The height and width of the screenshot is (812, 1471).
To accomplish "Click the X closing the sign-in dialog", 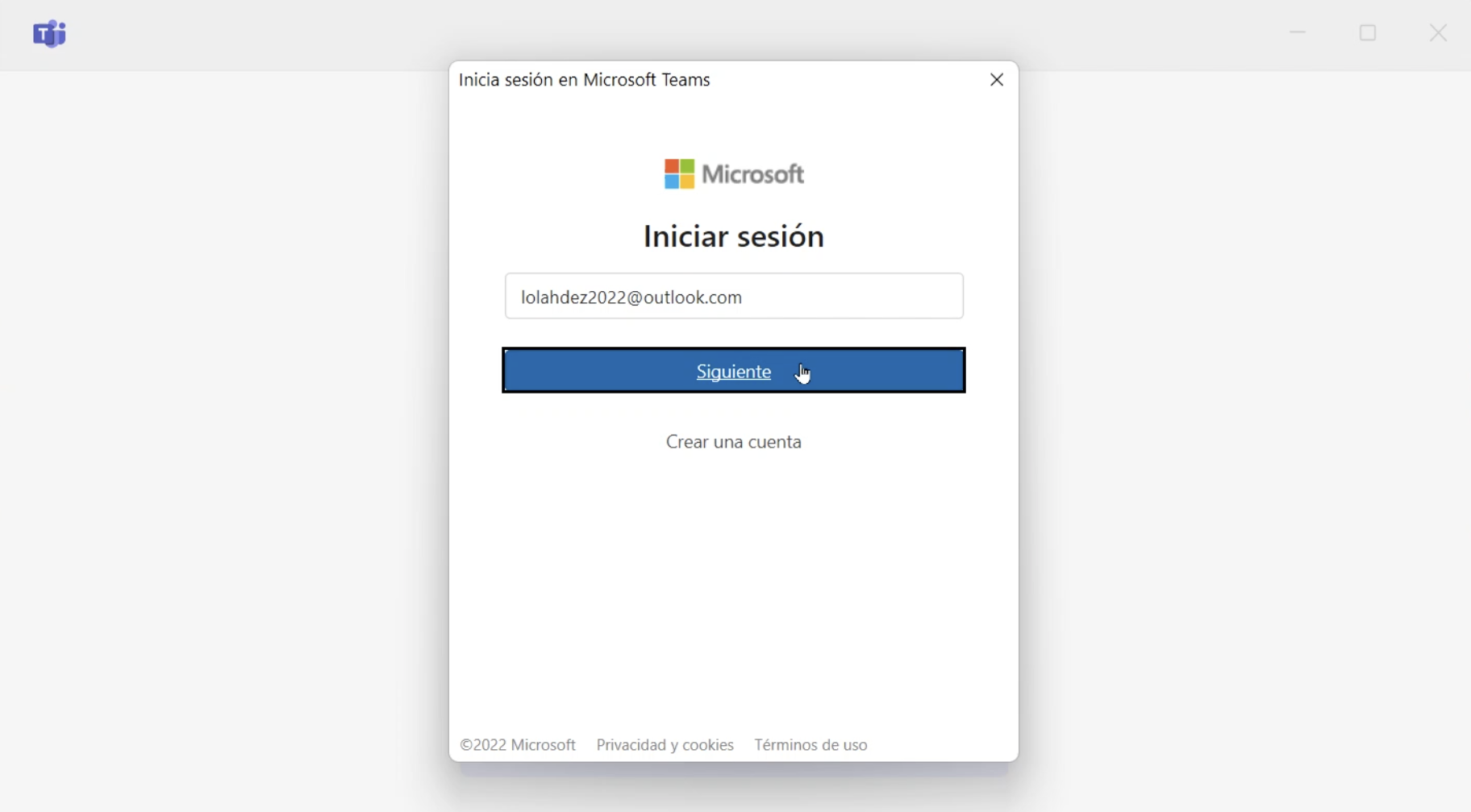I will 996,79.
